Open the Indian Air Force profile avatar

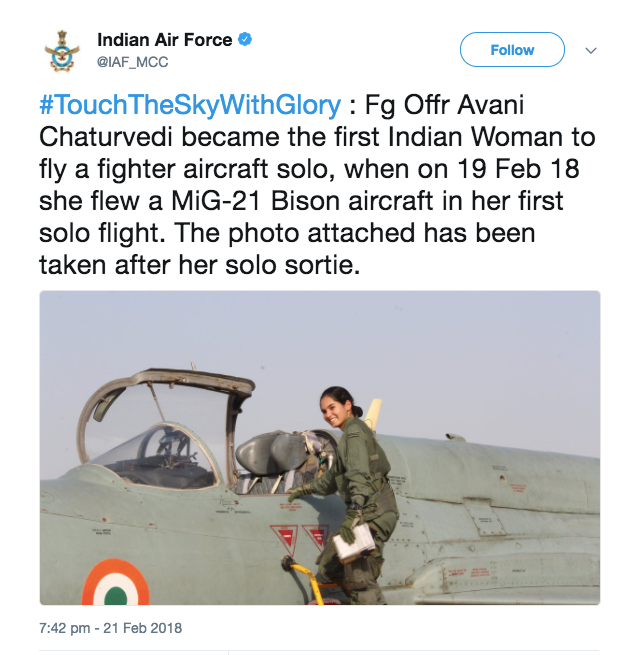pos(62,51)
